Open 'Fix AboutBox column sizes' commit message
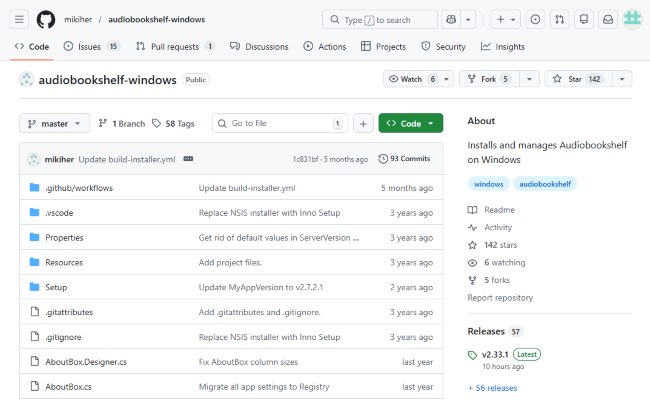This screenshot has width=650, height=400. [248, 362]
